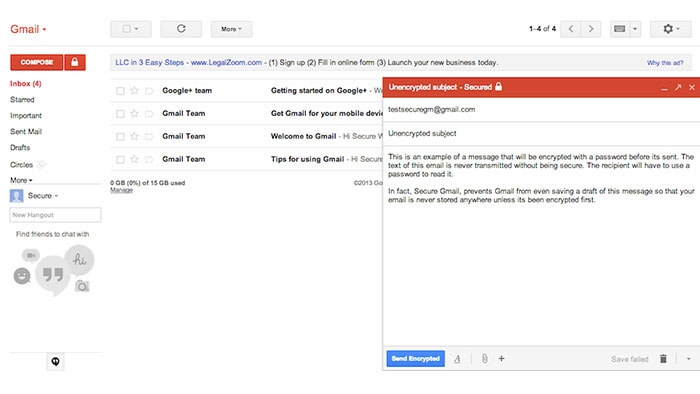Minimize the compose window
The image size is (700, 394).
[664, 88]
